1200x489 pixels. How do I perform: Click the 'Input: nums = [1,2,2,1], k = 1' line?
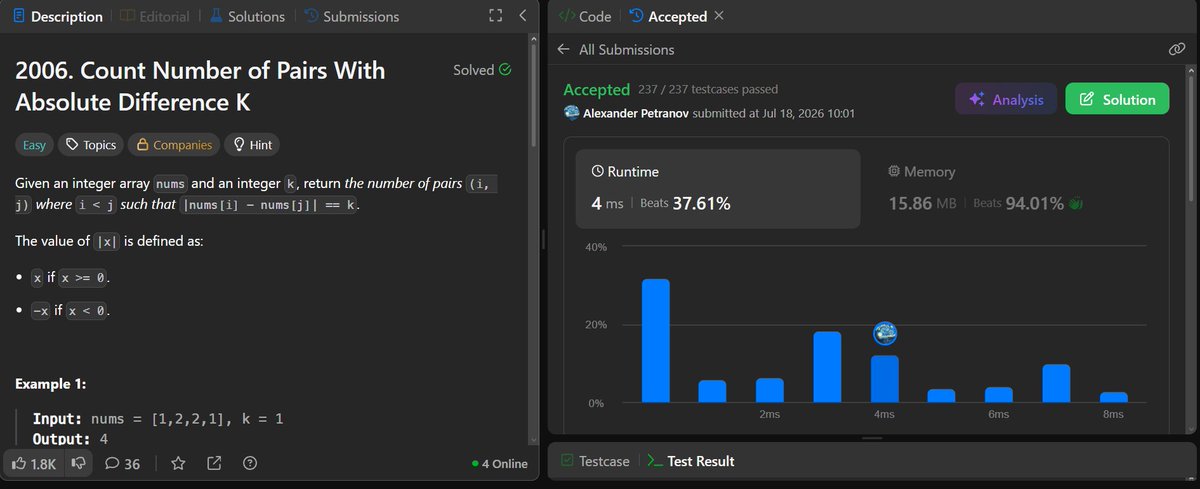click(x=158, y=418)
